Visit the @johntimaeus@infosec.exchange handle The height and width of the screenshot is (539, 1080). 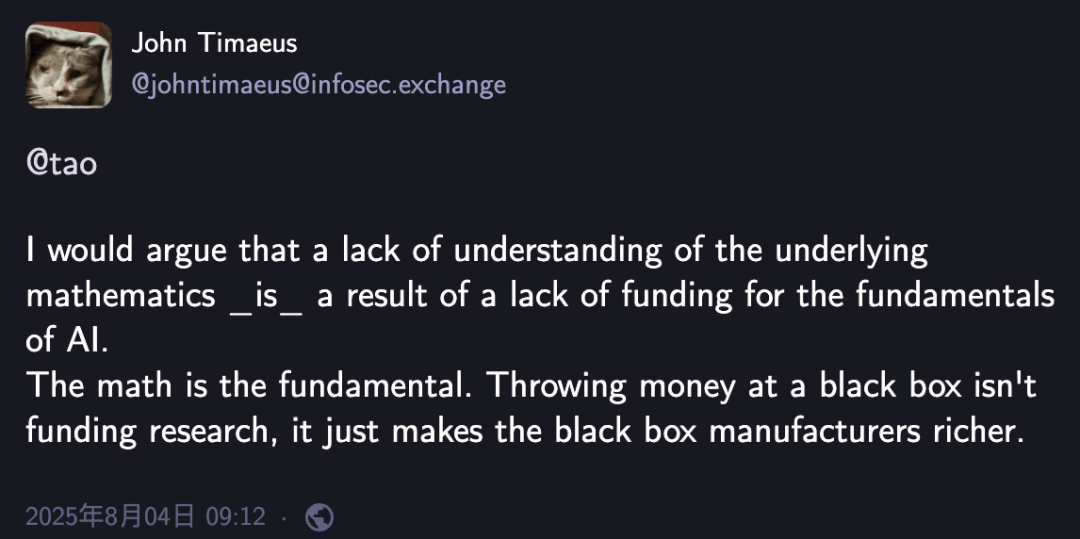click(318, 85)
